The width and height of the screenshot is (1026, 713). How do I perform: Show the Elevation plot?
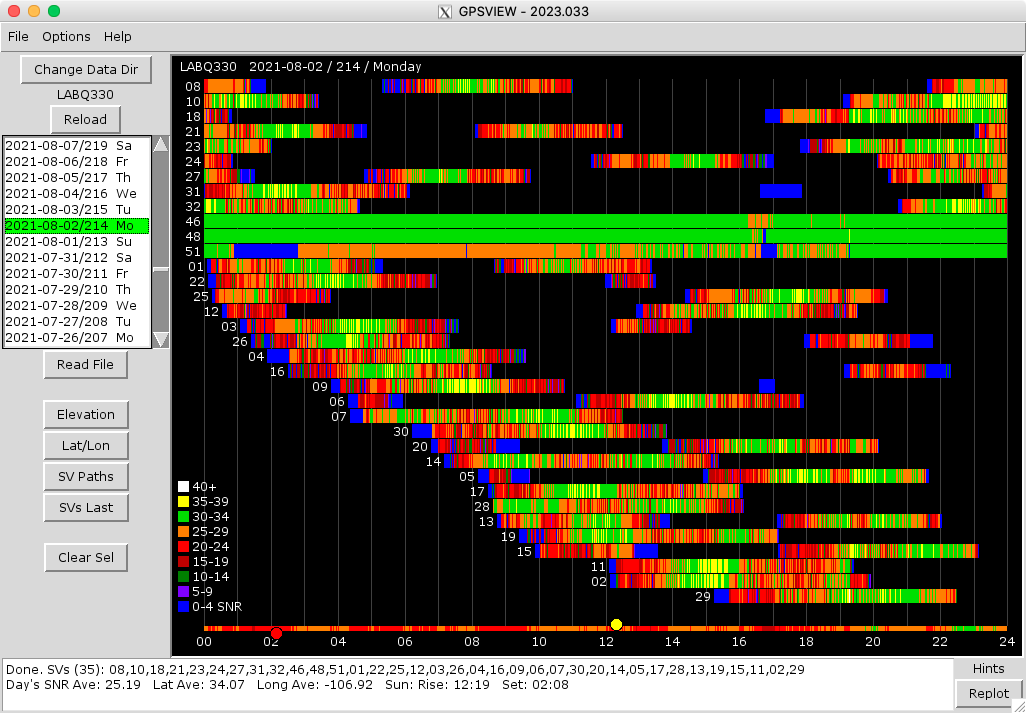[85, 414]
